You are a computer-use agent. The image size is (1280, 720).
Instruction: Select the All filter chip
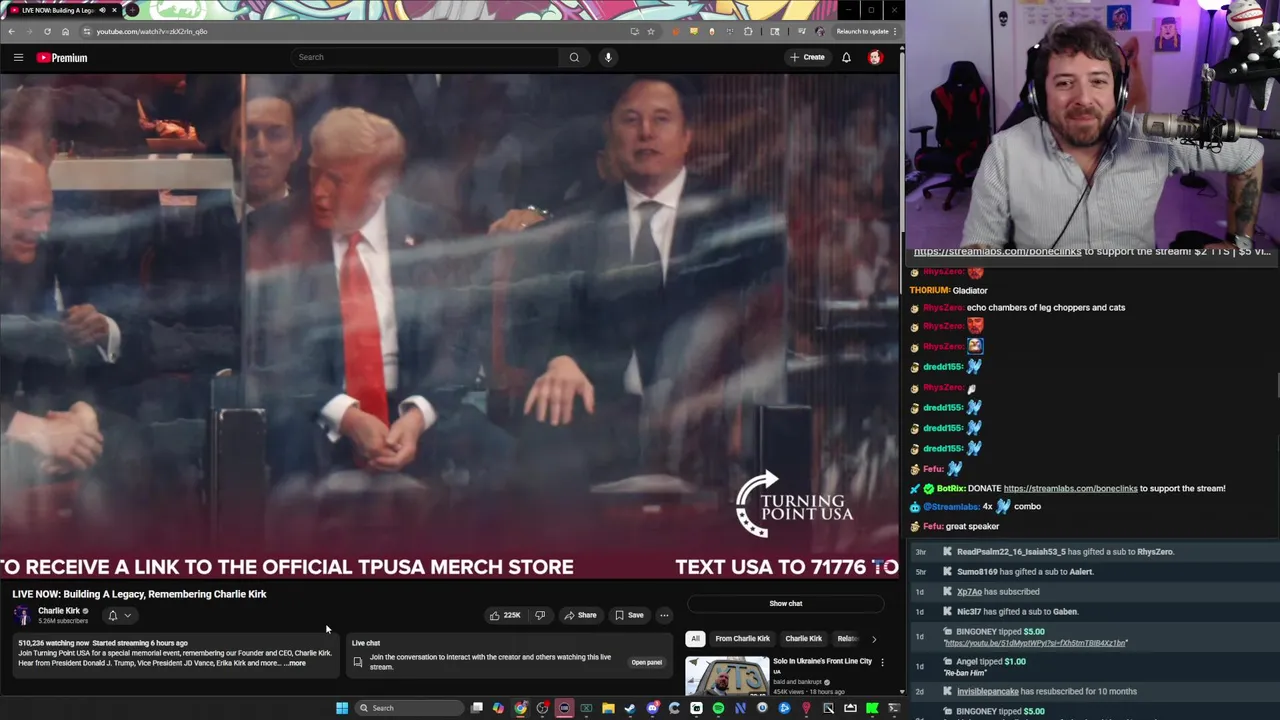point(695,638)
